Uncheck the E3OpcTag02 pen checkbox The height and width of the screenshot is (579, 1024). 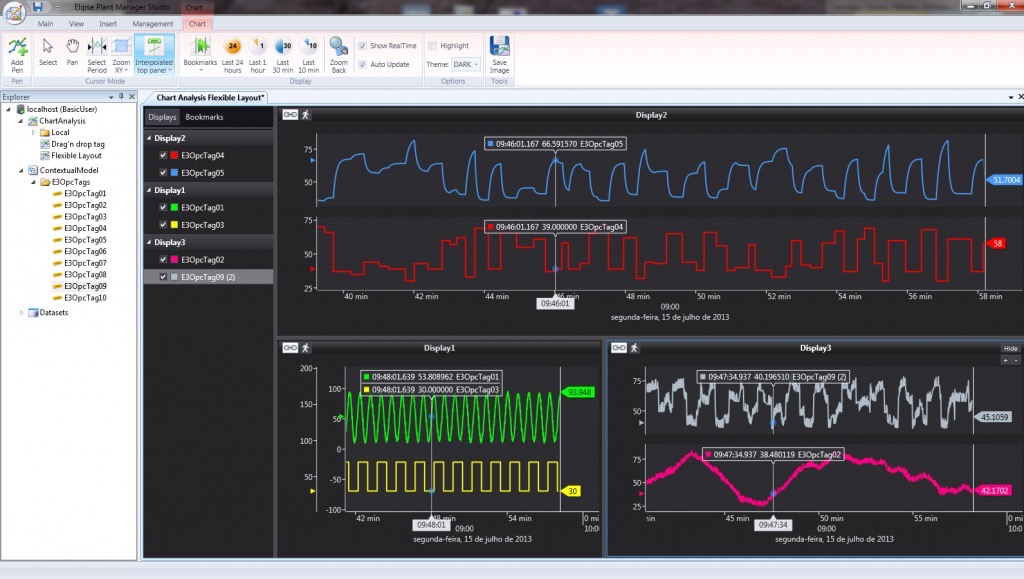click(x=163, y=260)
